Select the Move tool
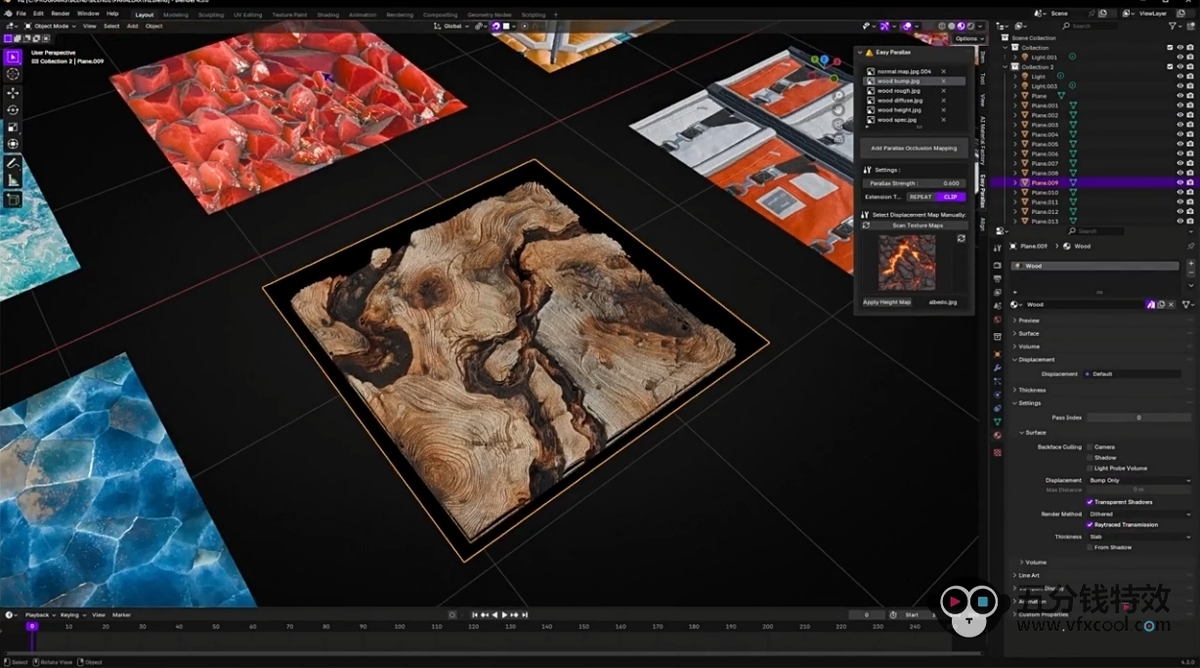1200x668 pixels. click(x=13, y=93)
